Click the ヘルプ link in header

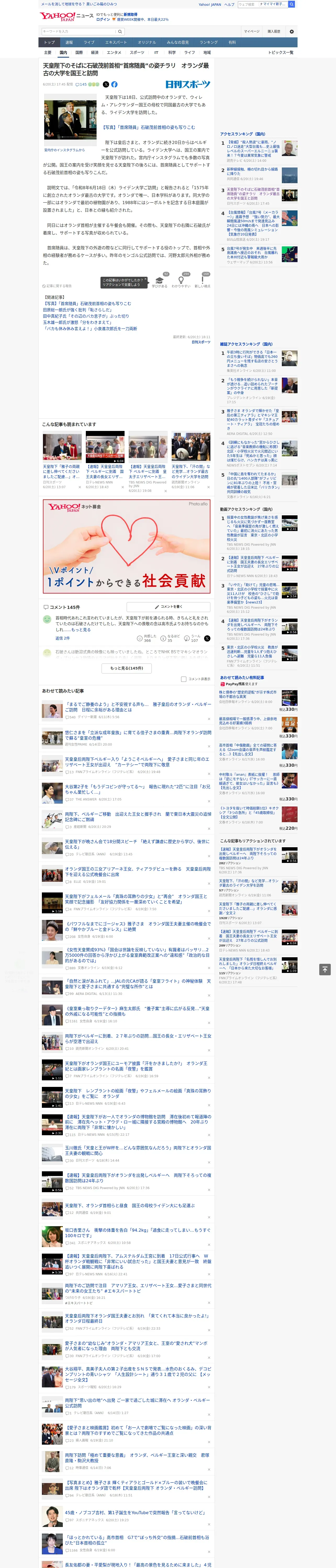[x=229, y=4]
